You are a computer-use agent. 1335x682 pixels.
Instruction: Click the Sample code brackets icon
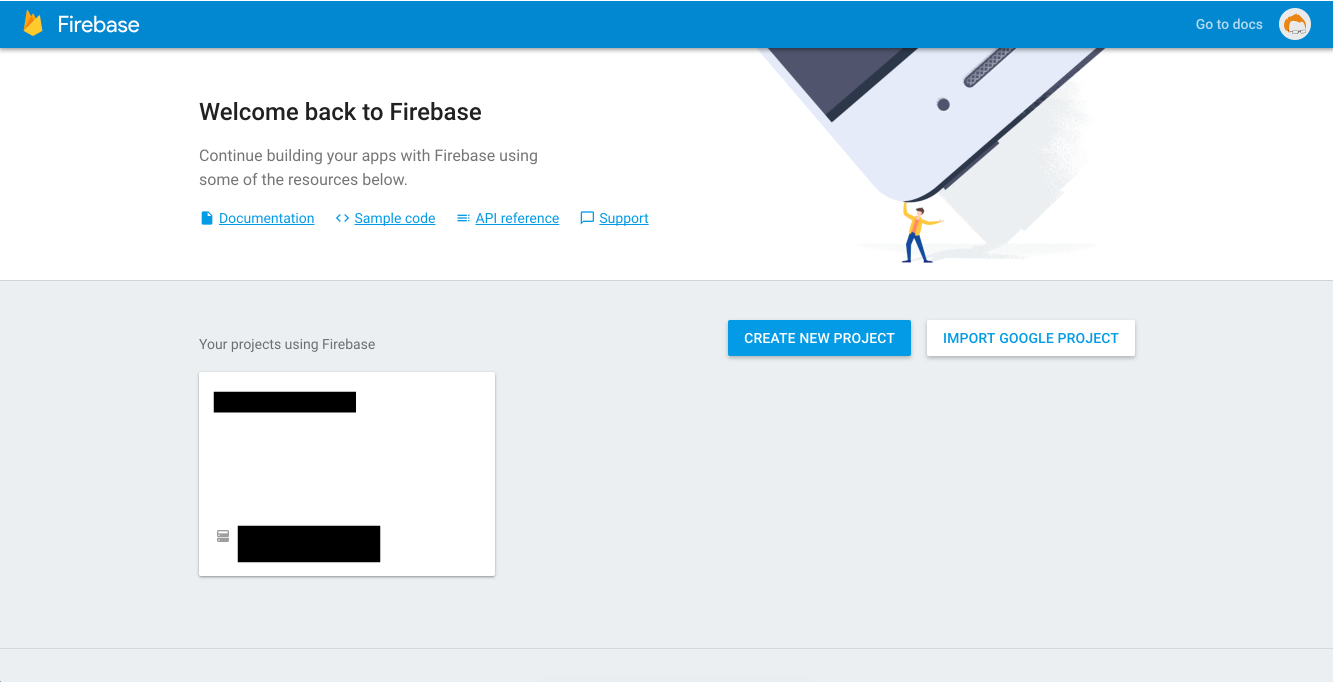click(342, 218)
